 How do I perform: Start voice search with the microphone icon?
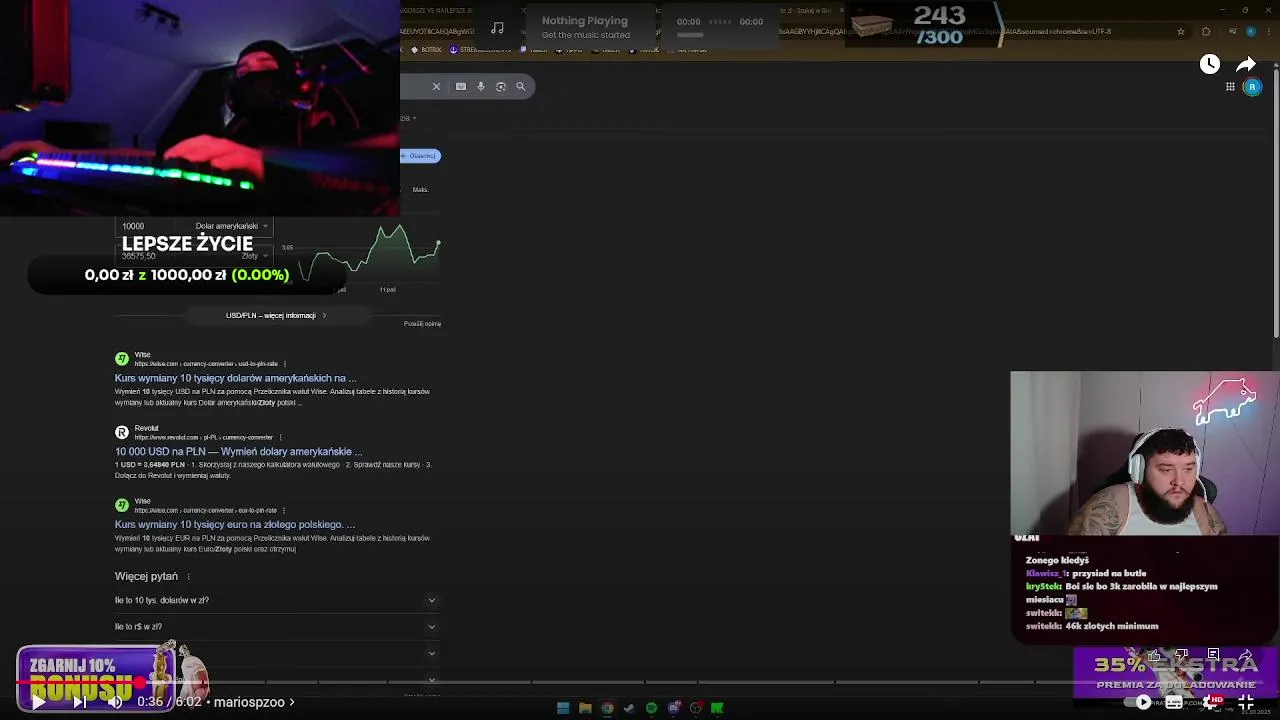481,87
